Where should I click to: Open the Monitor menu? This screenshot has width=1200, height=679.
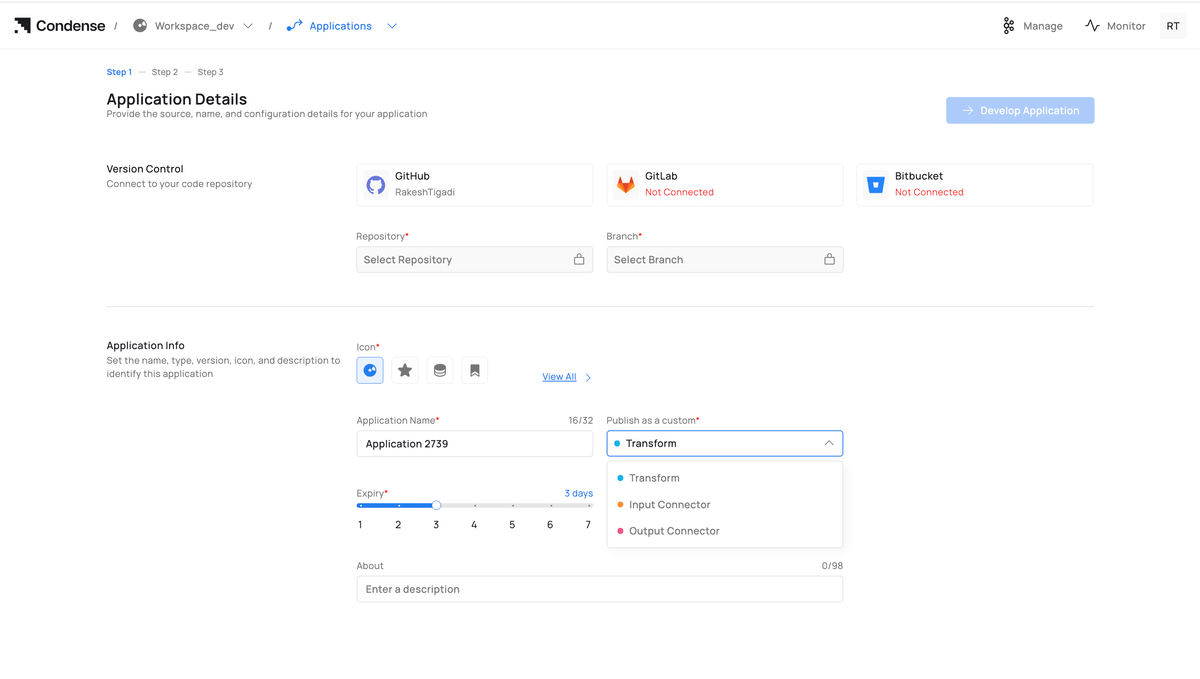pos(1115,26)
